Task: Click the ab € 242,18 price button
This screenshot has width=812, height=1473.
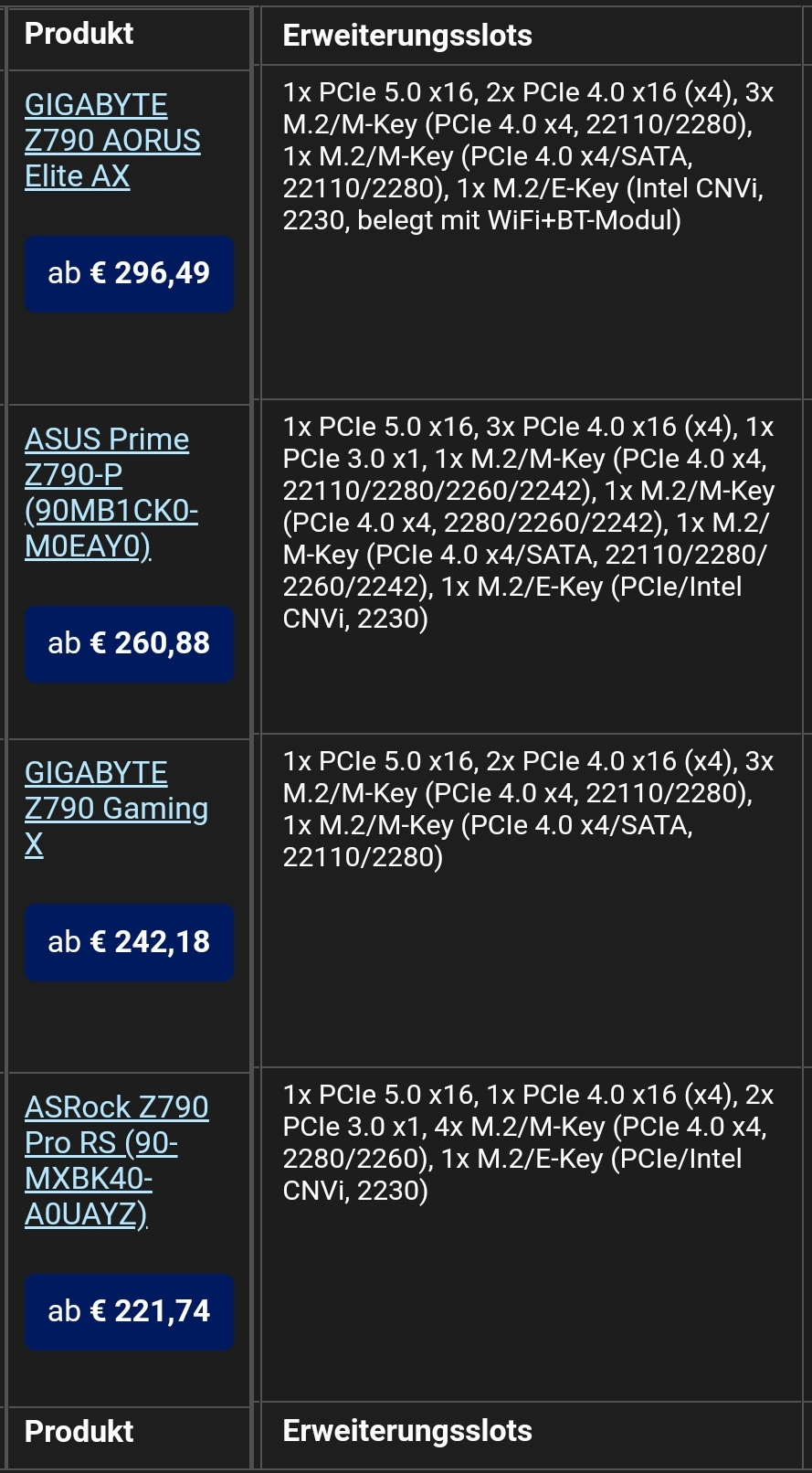Action: (x=129, y=942)
